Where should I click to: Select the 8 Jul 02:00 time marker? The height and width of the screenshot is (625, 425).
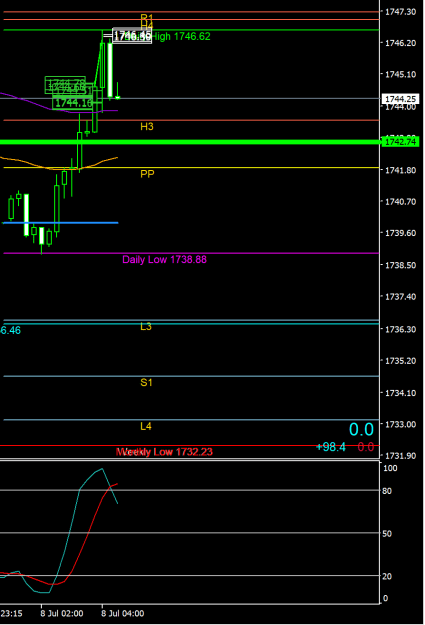pyautogui.click(x=62, y=613)
